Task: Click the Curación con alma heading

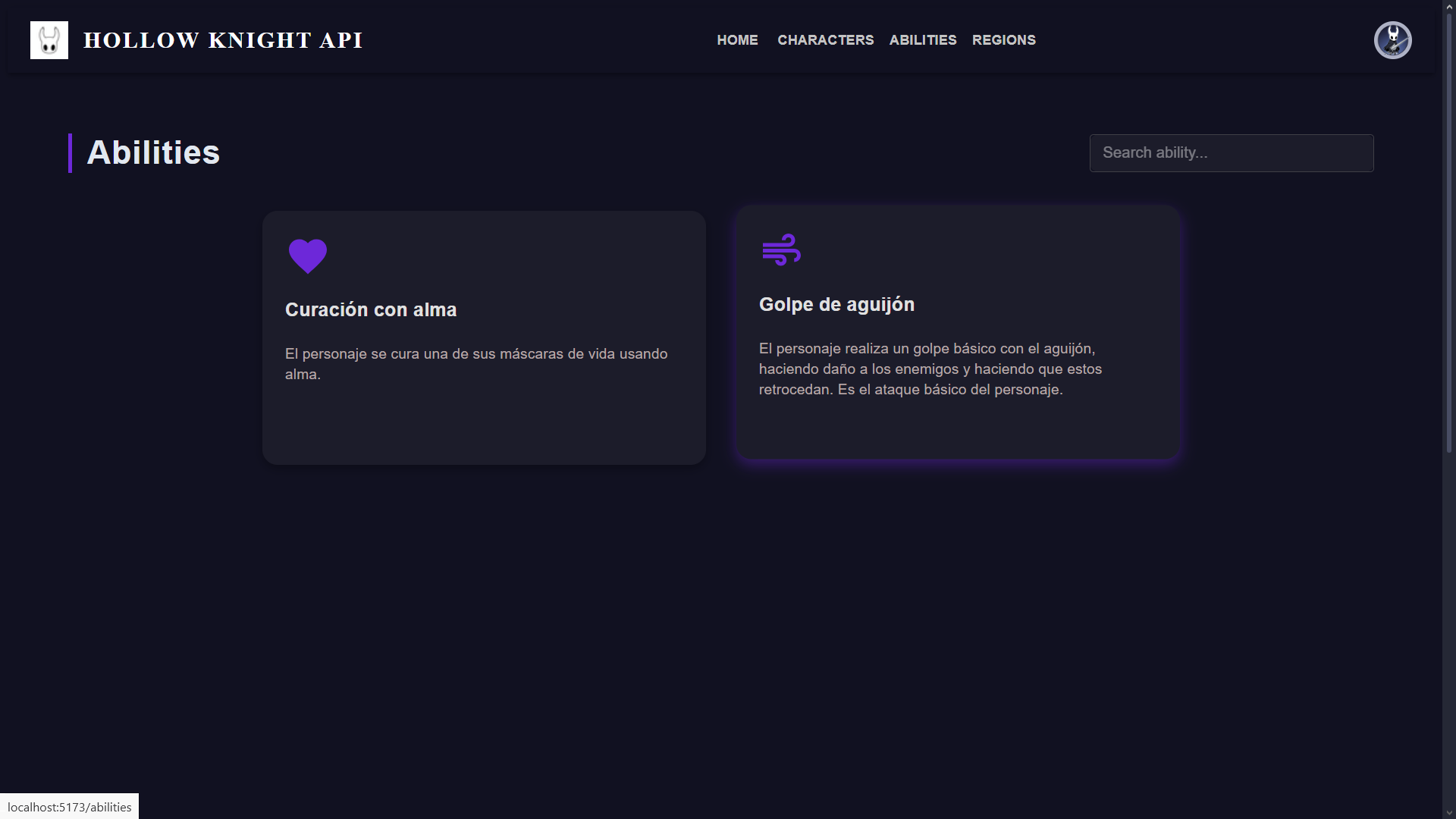Action: coord(371,310)
